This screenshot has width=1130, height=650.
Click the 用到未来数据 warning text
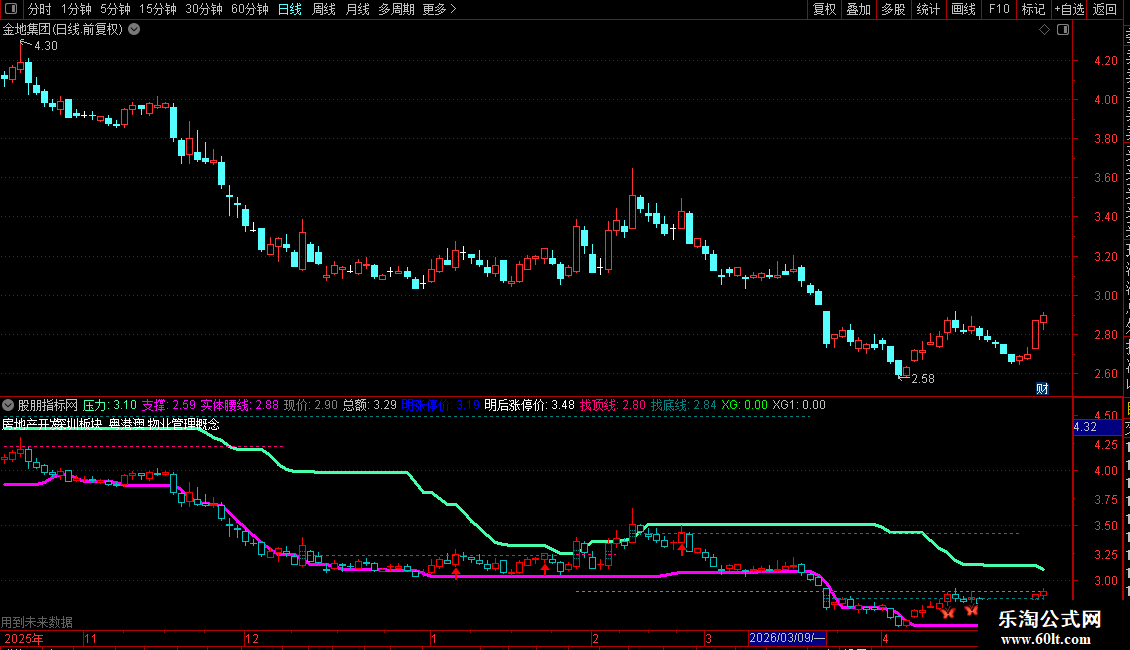click(37, 622)
